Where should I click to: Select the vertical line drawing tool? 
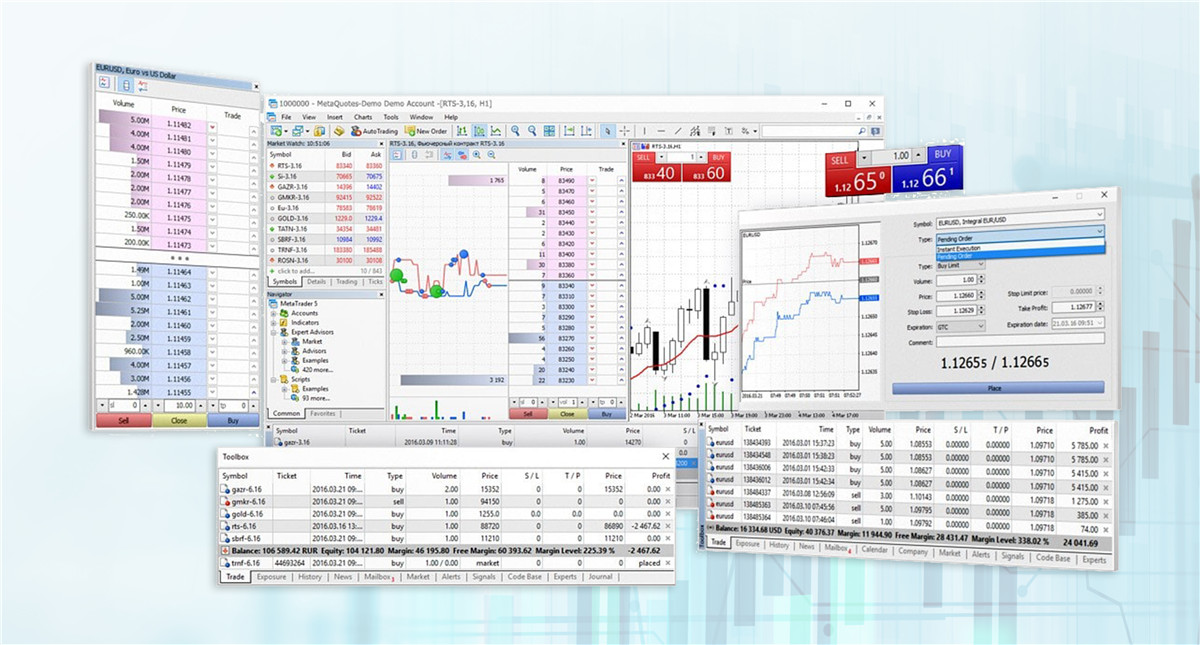tap(644, 131)
